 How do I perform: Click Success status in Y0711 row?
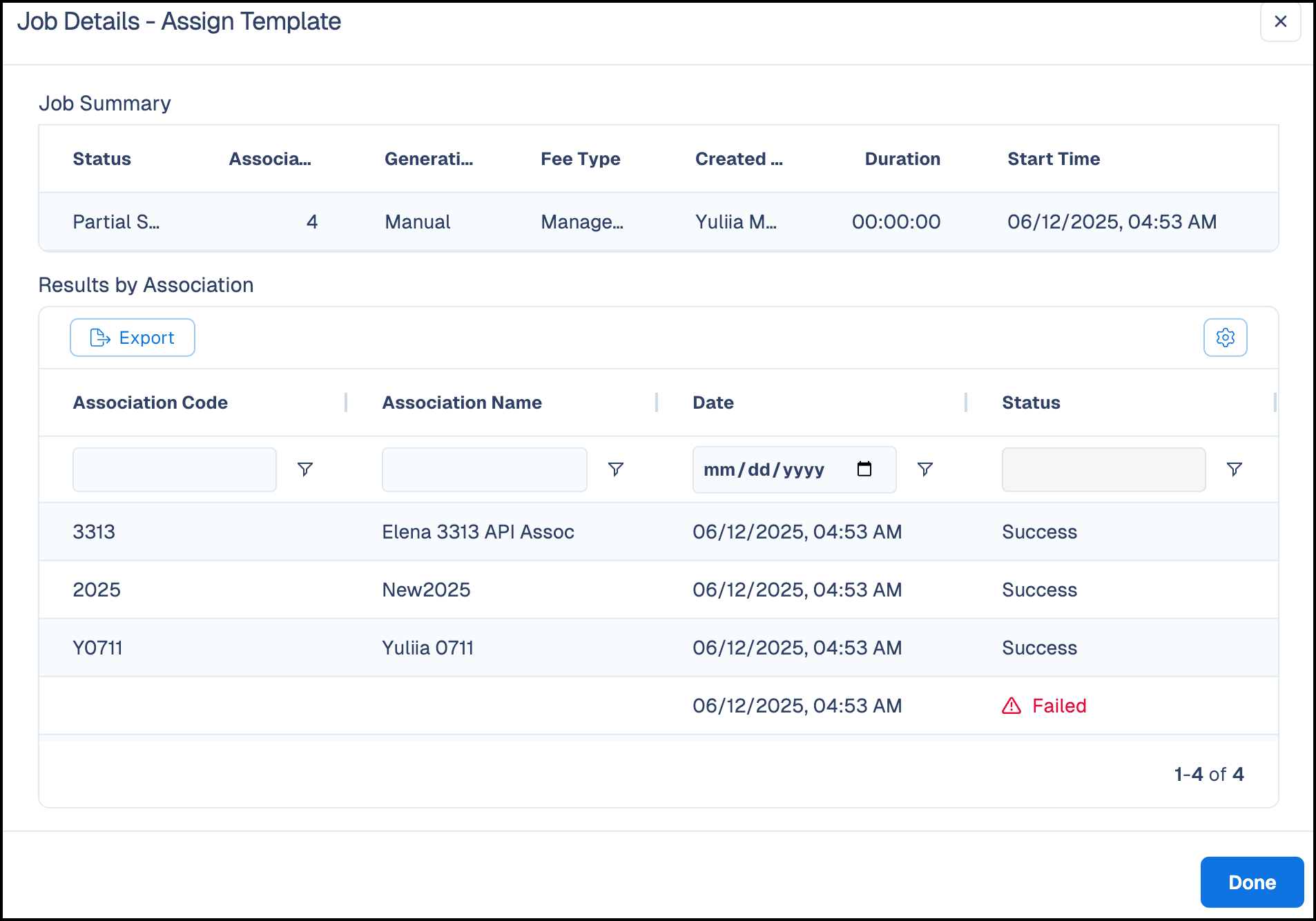click(x=1039, y=648)
